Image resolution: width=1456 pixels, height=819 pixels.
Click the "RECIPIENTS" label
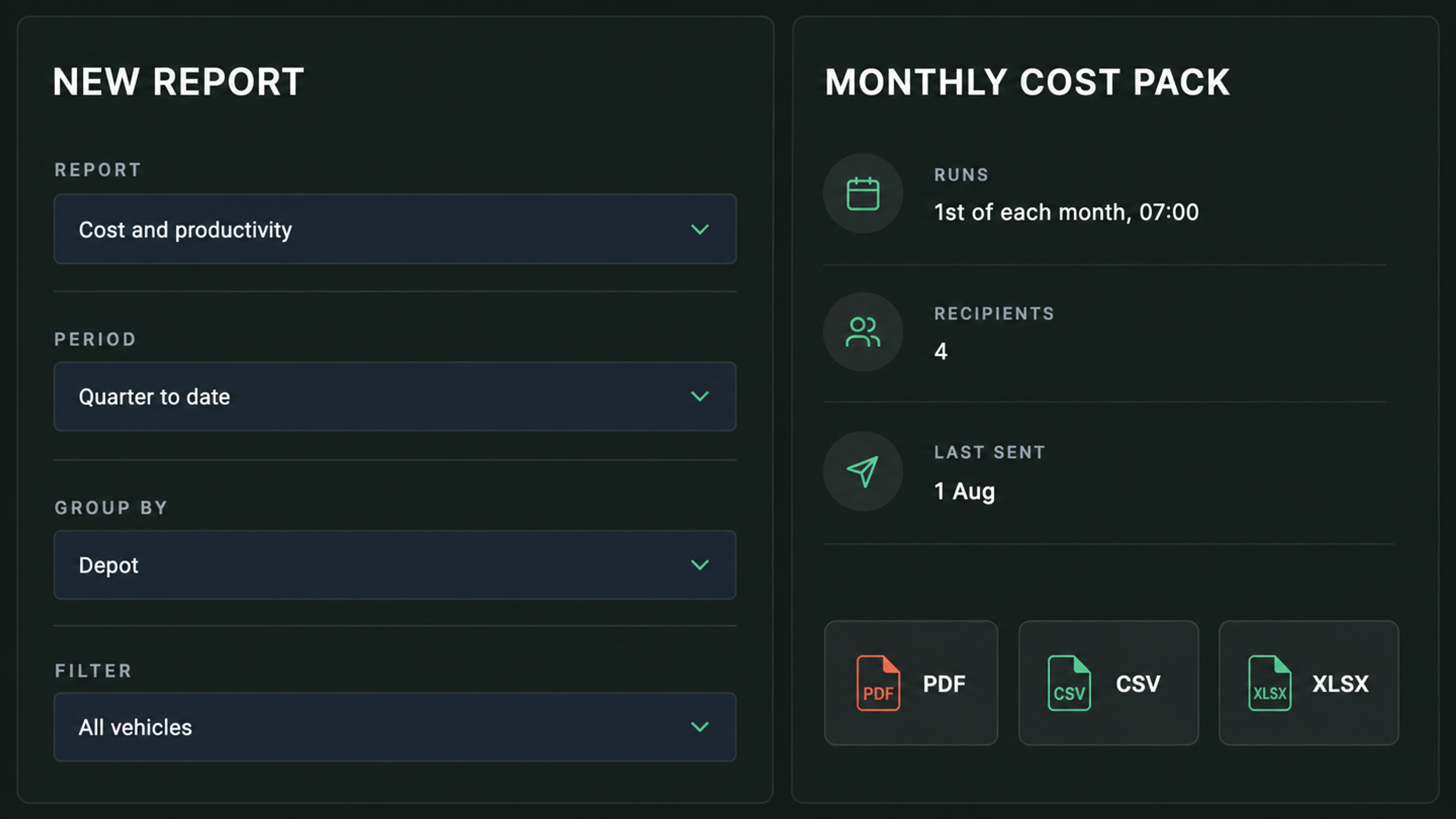[994, 314]
